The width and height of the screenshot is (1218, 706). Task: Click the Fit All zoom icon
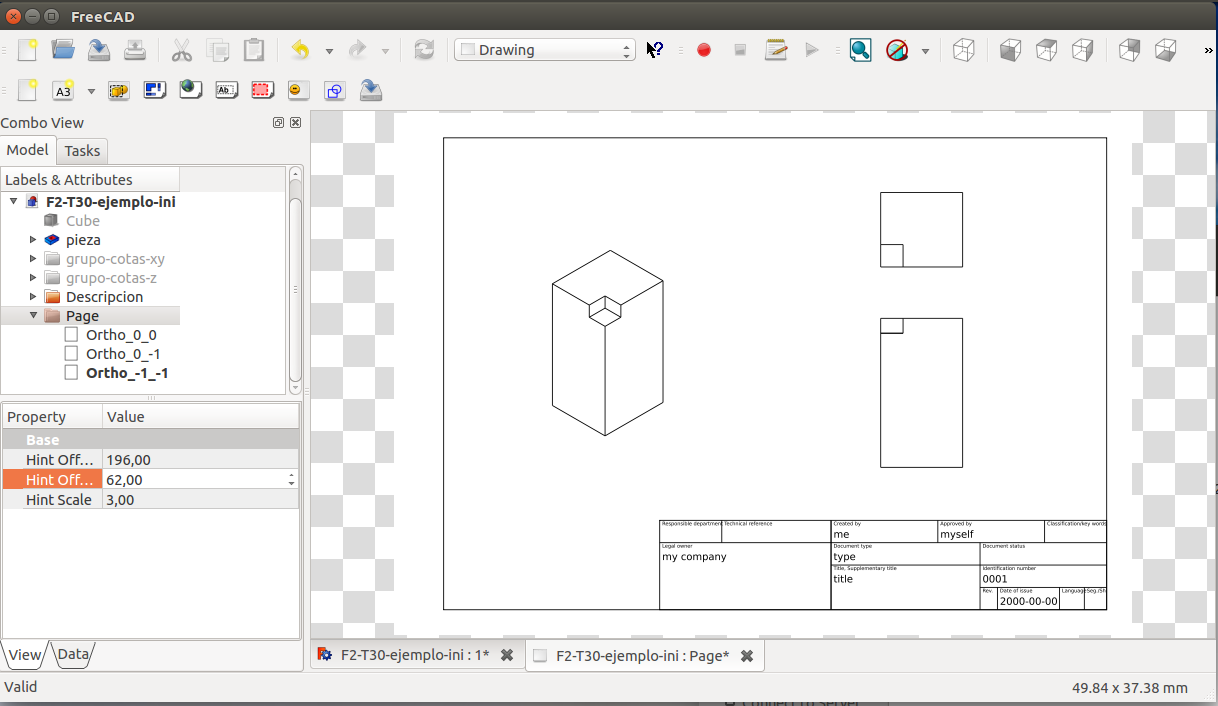coord(860,50)
